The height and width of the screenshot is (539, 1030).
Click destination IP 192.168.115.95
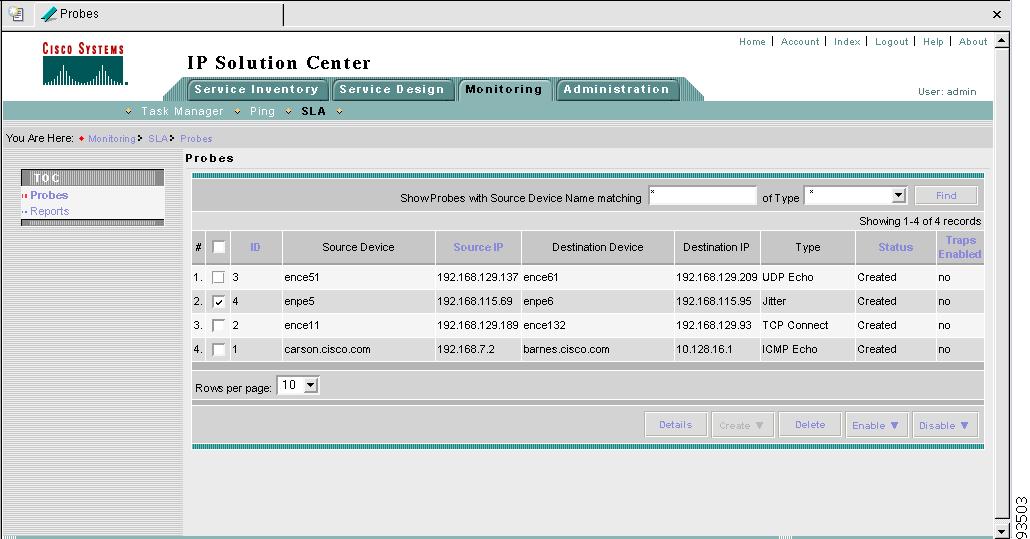[x=713, y=301]
